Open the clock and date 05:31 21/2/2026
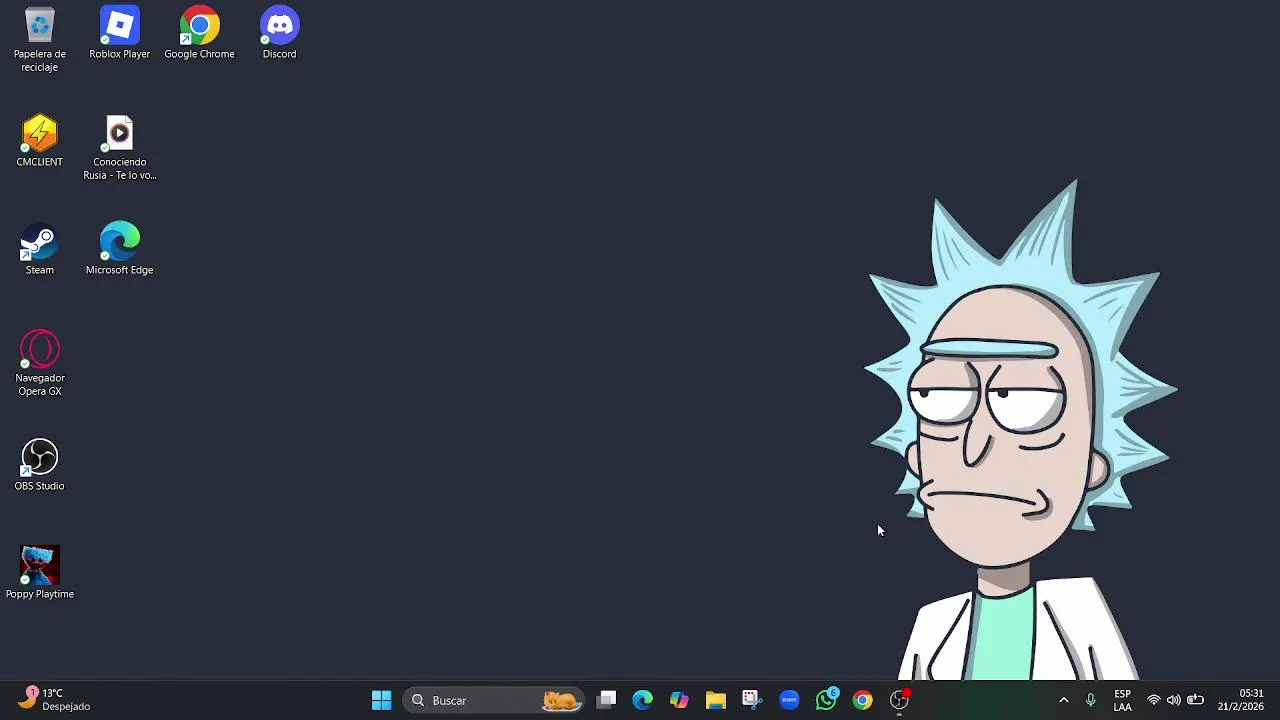 point(1240,700)
